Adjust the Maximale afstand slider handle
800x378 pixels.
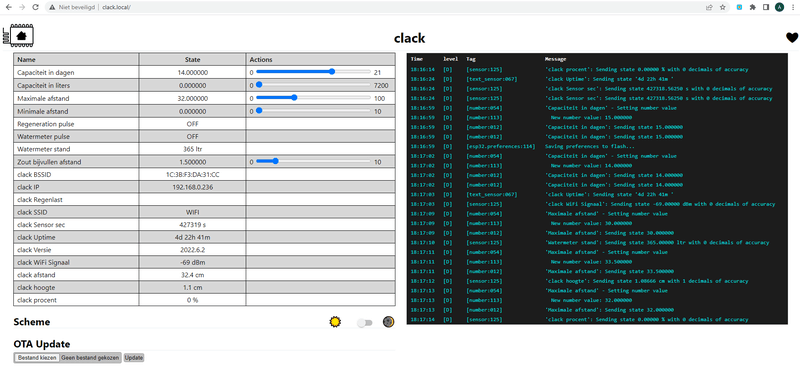point(294,97)
